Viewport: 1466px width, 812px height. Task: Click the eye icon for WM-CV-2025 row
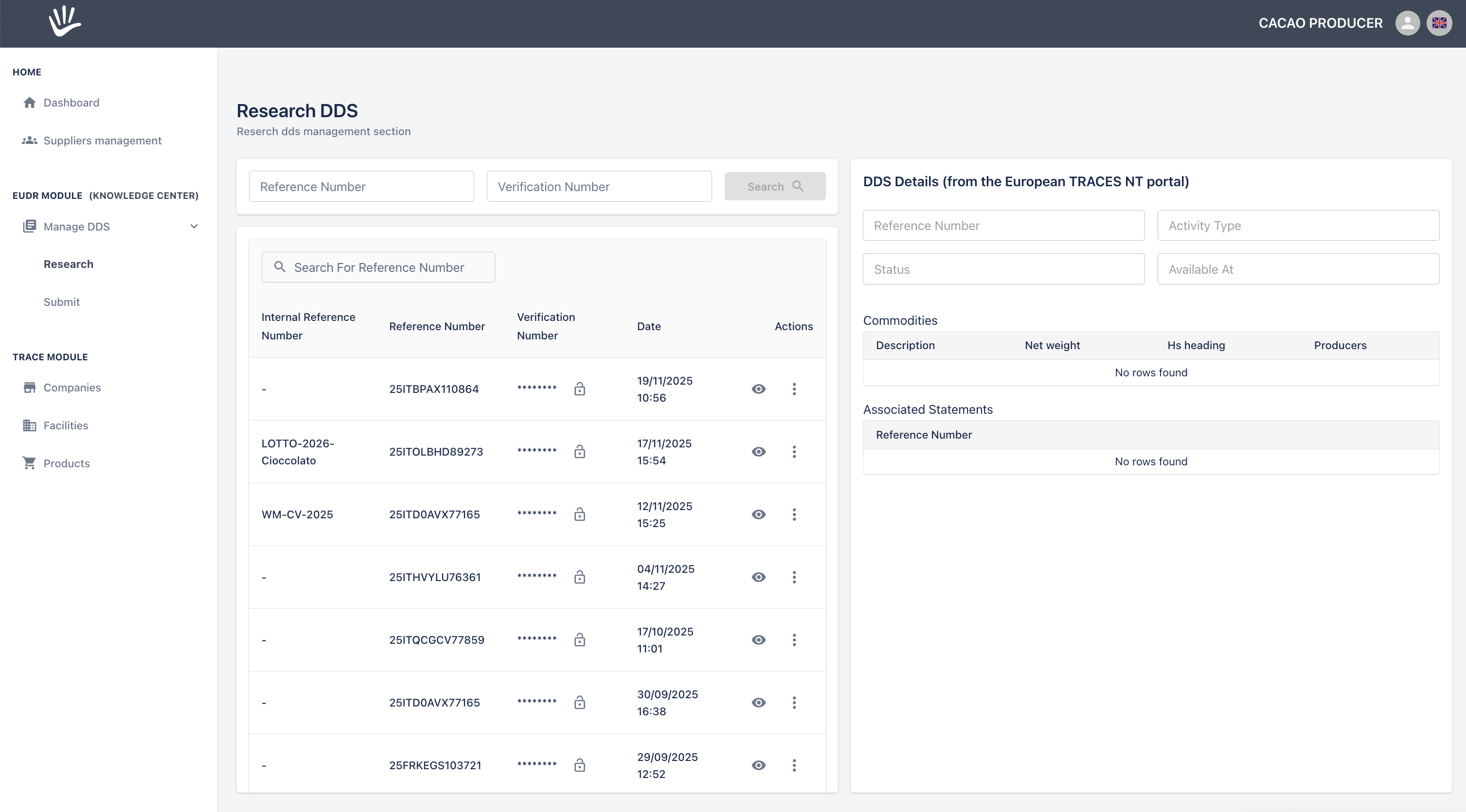759,514
